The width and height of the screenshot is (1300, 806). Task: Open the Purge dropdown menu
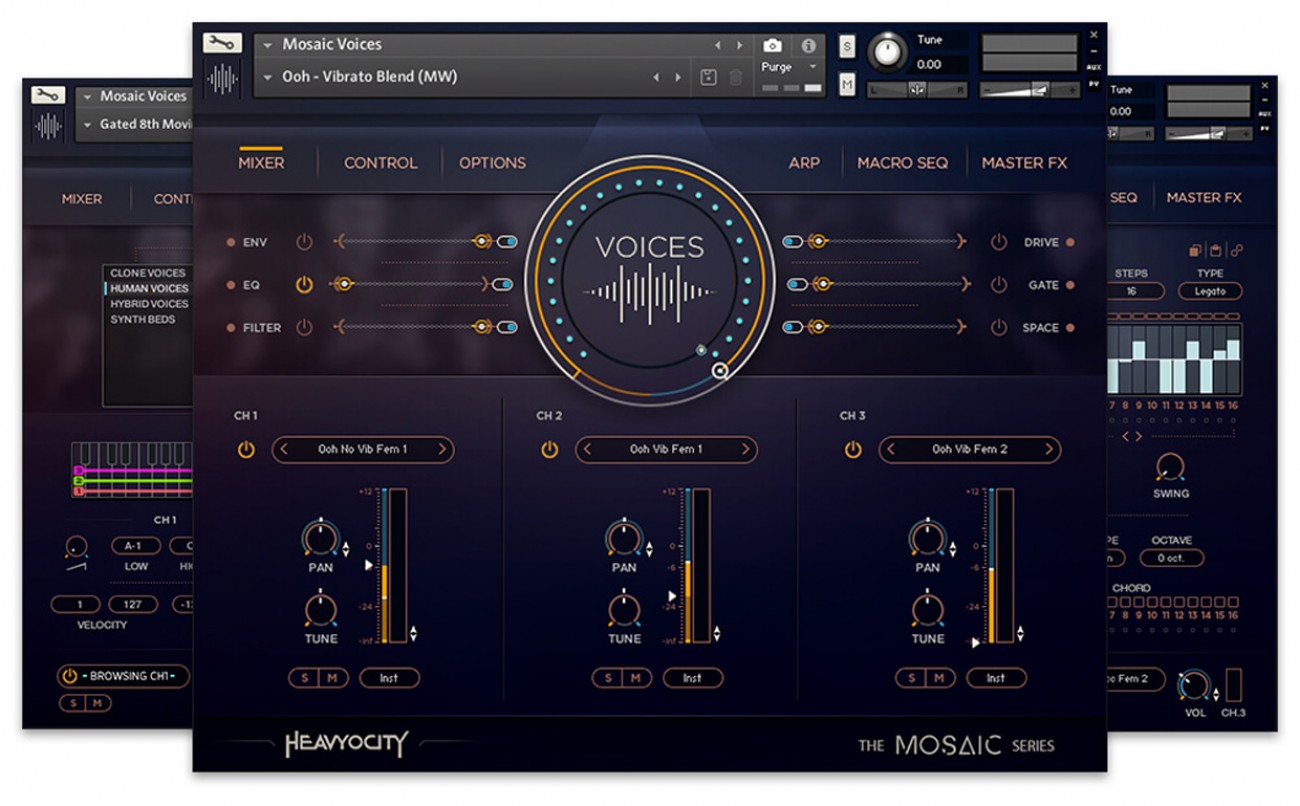[812, 67]
